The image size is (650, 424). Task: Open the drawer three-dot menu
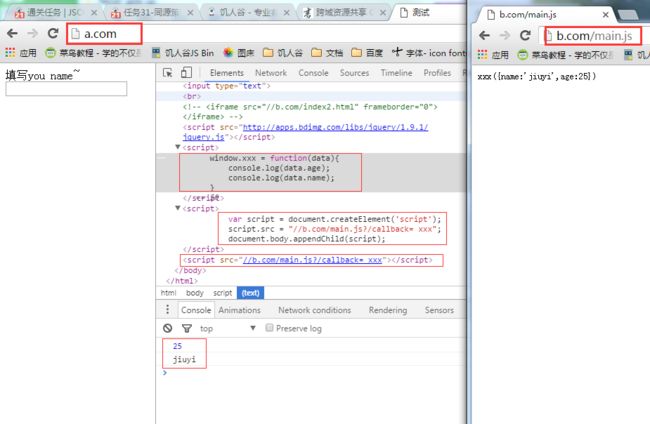(x=167, y=310)
